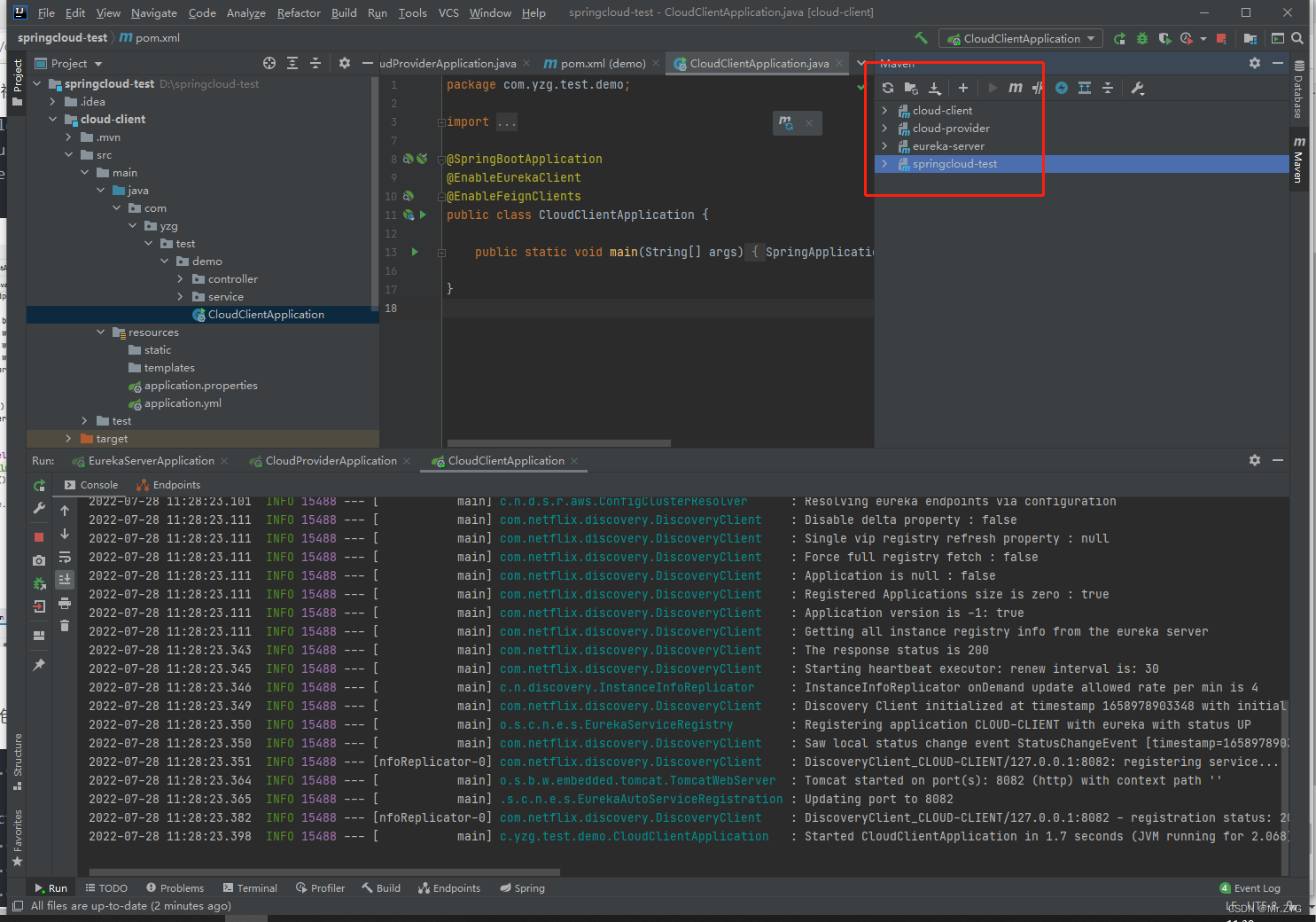Rerun CloudClientApplication from main toolbar
The image size is (1316, 922).
point(1120,38)
